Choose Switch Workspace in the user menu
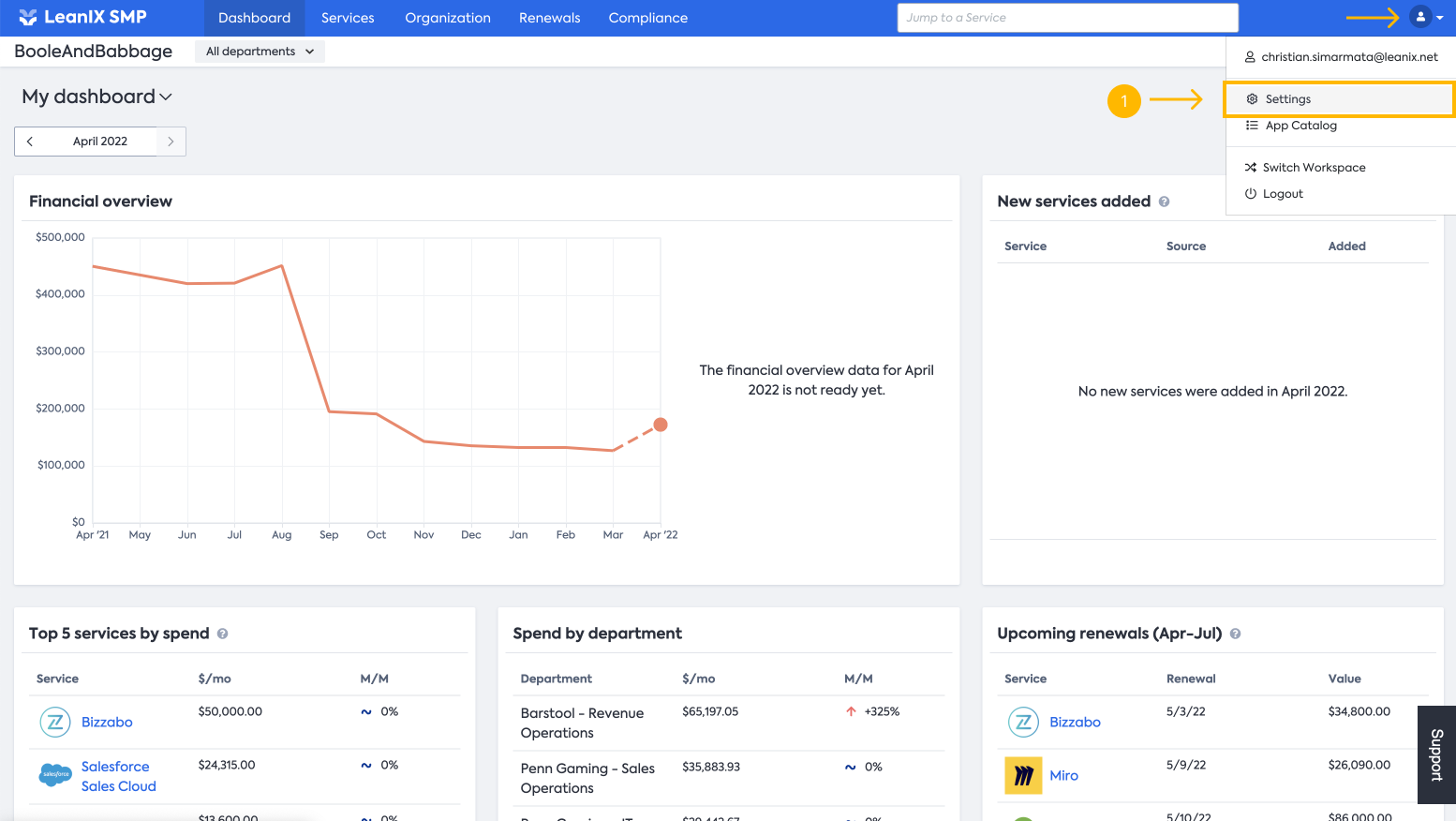Image resolution: width=1456 pixels, height=821 pixels. [1314, 168]
